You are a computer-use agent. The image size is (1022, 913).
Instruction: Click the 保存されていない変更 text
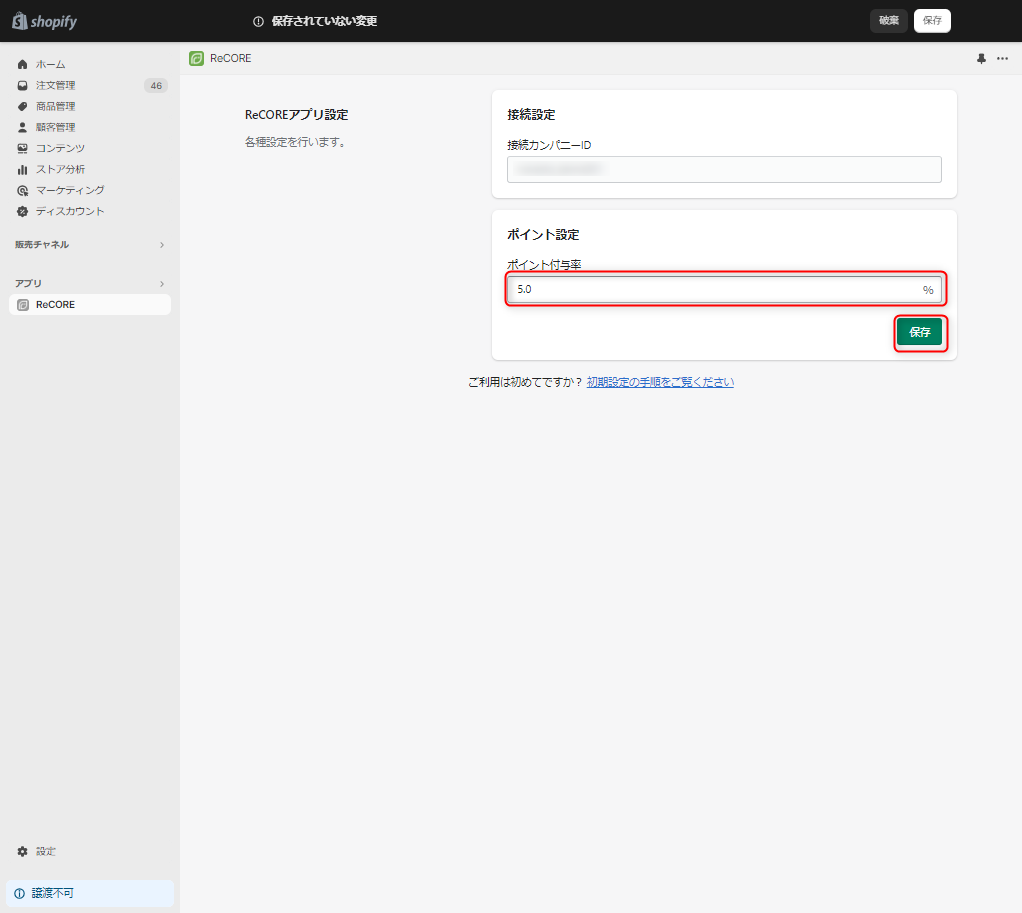(x=324, y=21)
